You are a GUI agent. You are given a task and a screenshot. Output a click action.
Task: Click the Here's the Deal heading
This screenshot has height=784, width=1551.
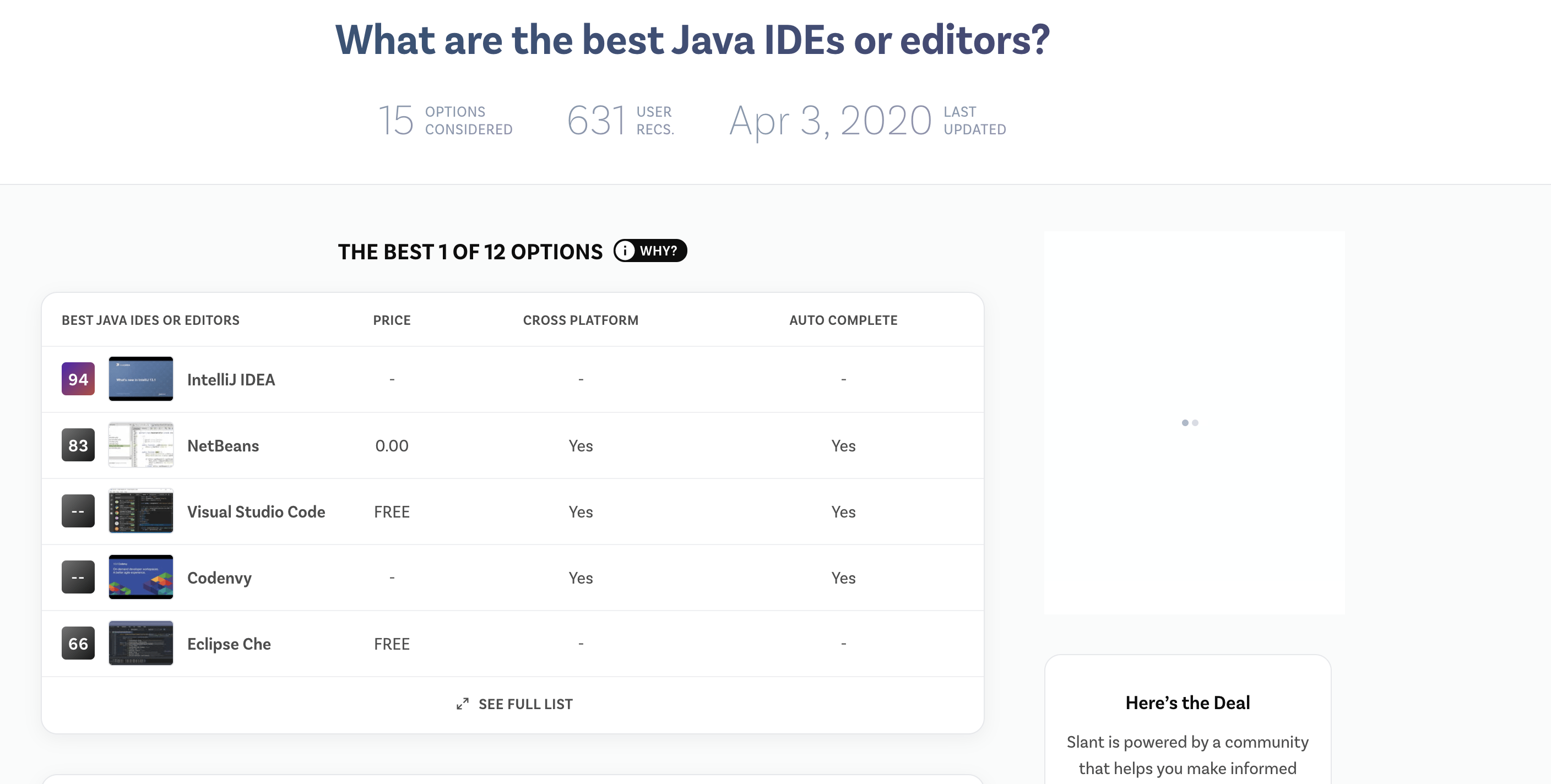point(1188,703)
